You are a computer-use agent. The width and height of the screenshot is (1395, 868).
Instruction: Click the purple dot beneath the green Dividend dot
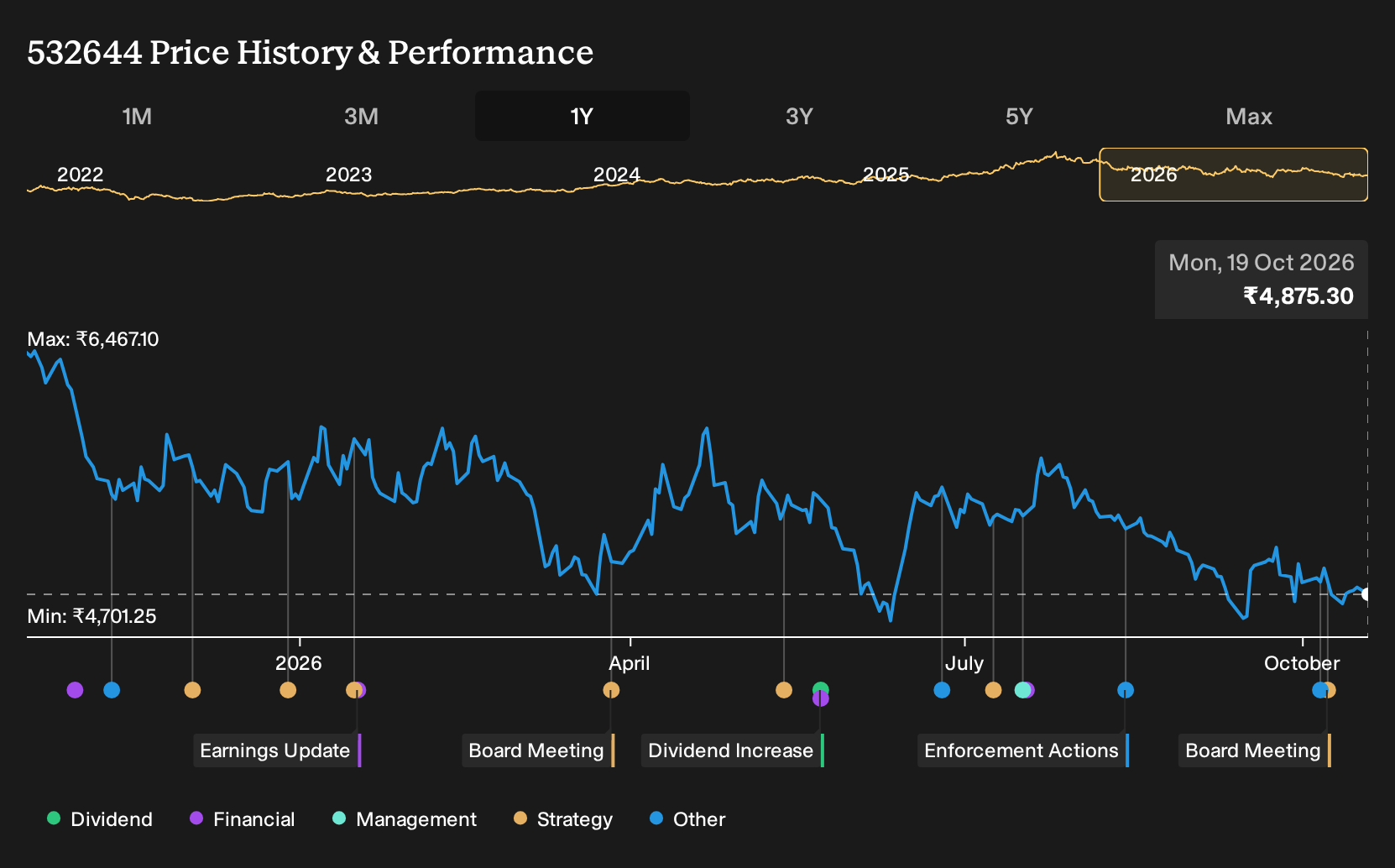pyautogui.click(x=821, y=699)
